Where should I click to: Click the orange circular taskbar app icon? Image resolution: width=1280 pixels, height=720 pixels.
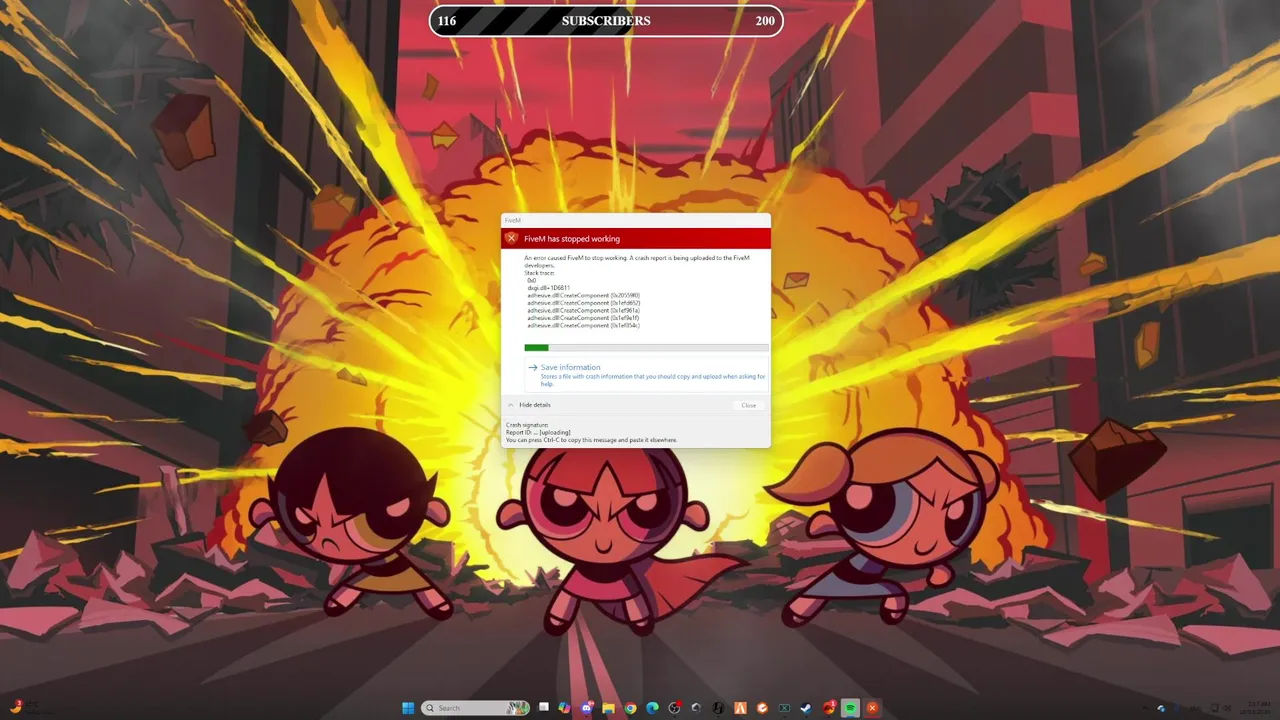(762, 708)
